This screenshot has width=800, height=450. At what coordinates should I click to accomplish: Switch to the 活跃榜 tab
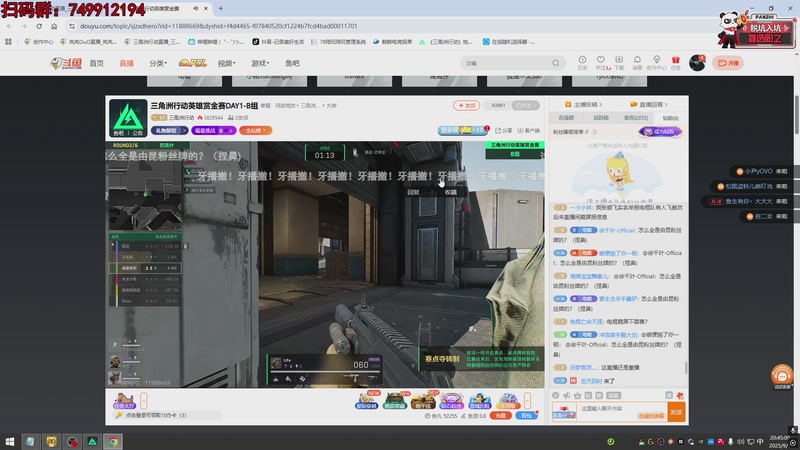tap(601, 118)
